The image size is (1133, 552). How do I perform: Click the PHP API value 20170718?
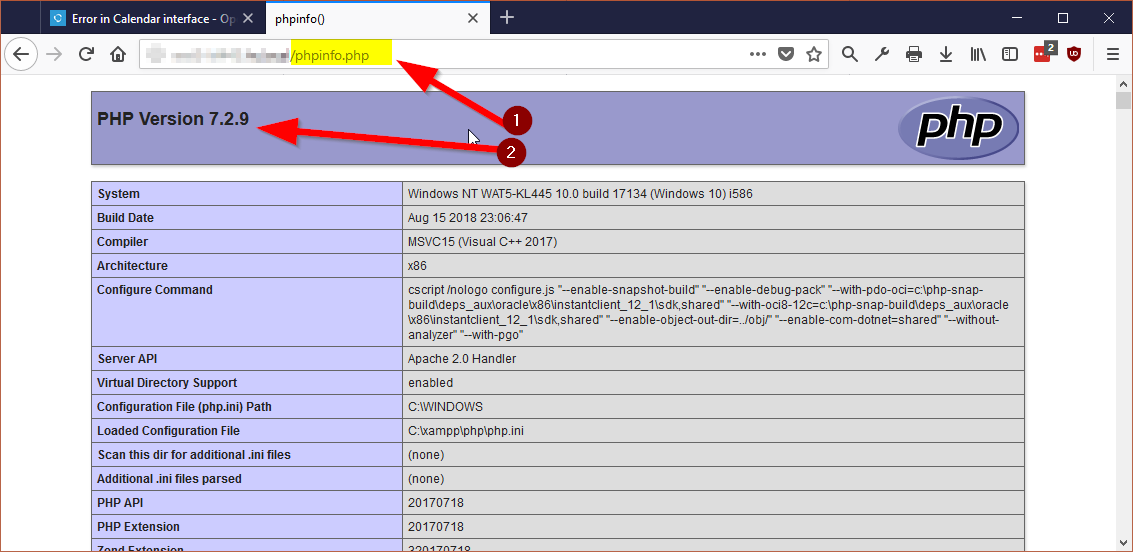click(436, 502)
